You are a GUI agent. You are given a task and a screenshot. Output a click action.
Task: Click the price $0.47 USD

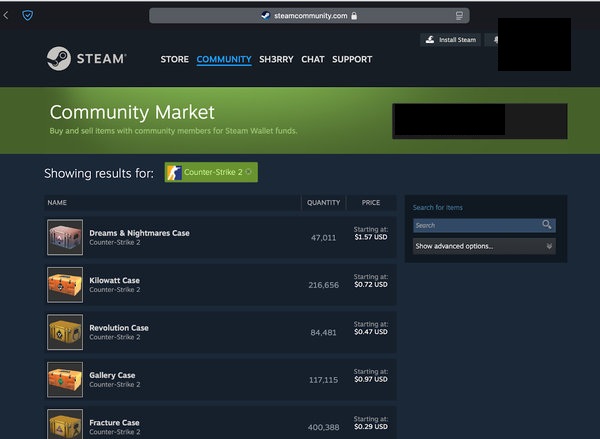click(x=371, y=332)
